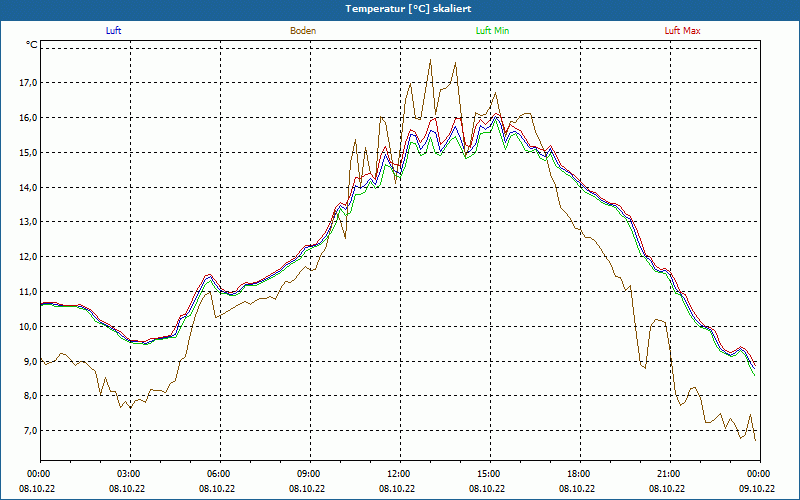Image resolution: width=800 pixels, height=500 pixels.
Task: Click the 09.10.22 date label
Action: (x=757, y=489)
